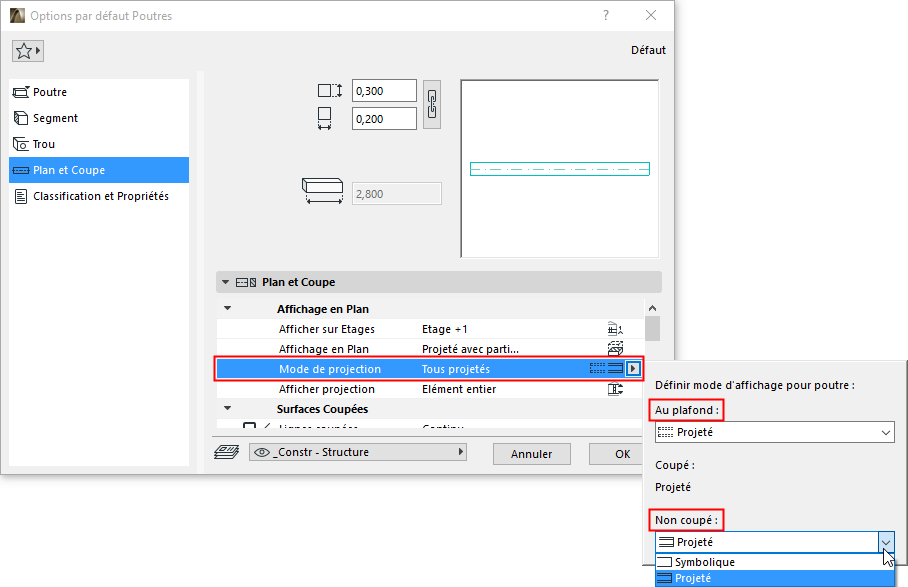Select the Trou panel
The image size is (908, 587).
tap(99, 144)
